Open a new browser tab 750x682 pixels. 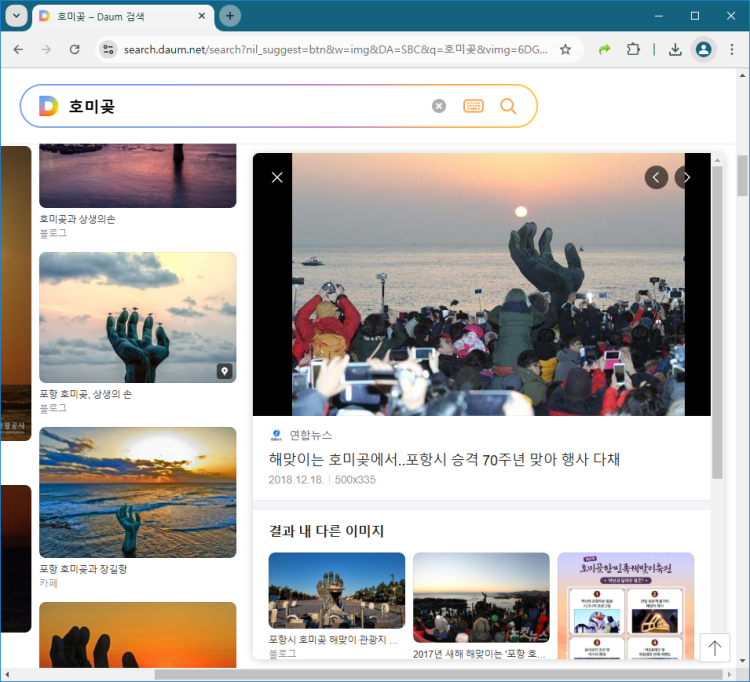tap(230, 16)
